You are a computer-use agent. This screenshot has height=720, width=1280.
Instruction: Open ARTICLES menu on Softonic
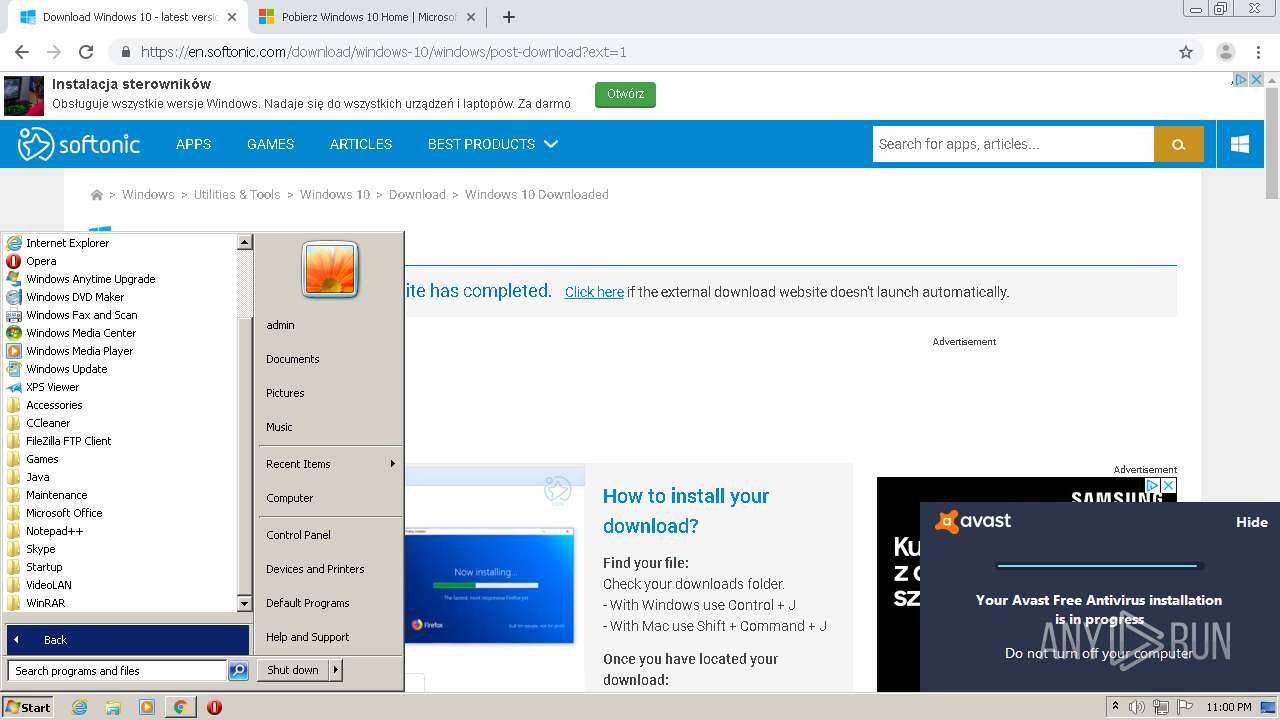(x=361, y=144)
